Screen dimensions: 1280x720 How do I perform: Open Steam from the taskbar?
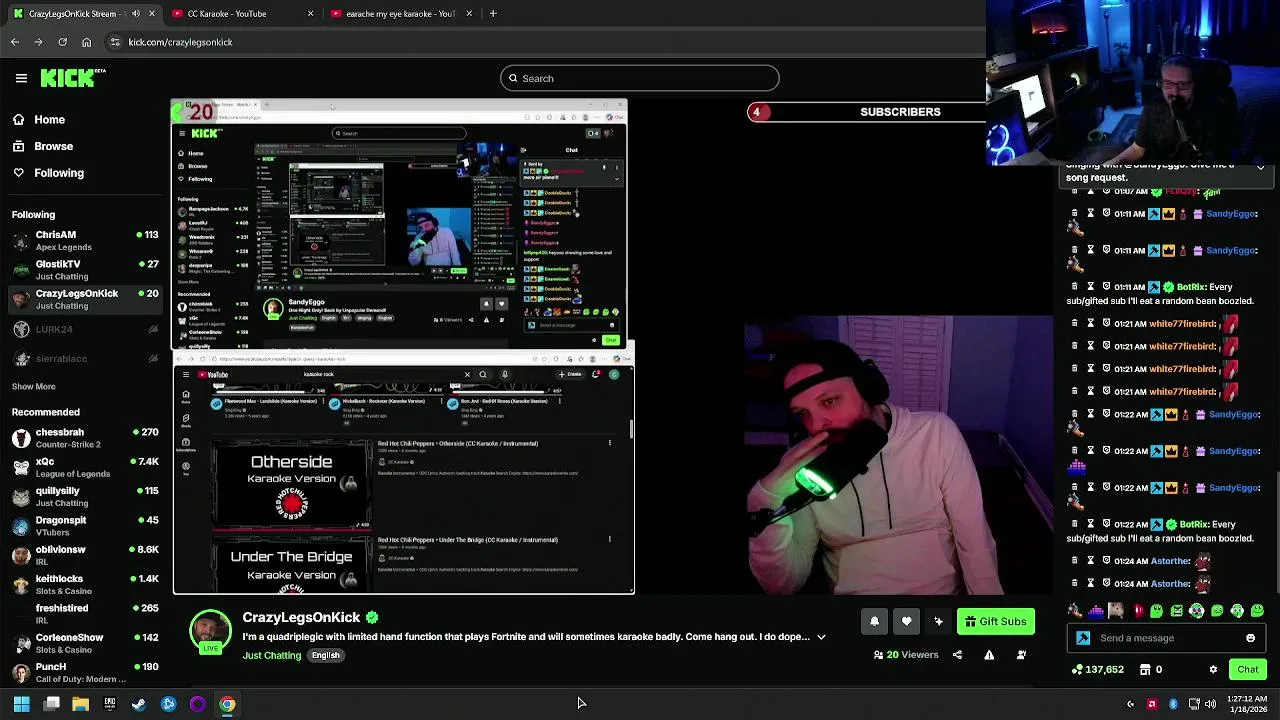pos(139,704)
